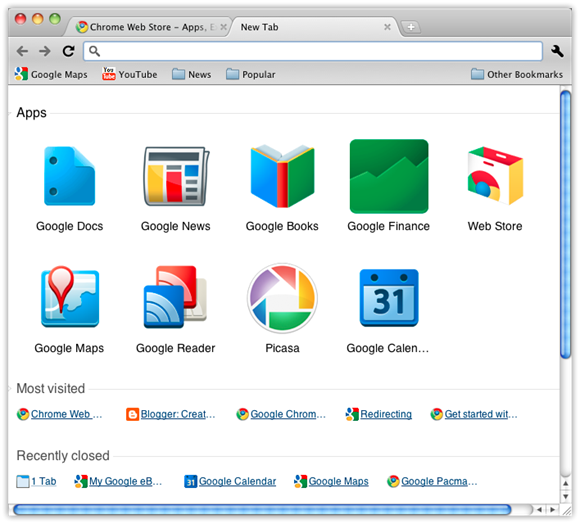Launch the Google News app
This screenshot has height=524, width=580.
(x=176, y=176)
